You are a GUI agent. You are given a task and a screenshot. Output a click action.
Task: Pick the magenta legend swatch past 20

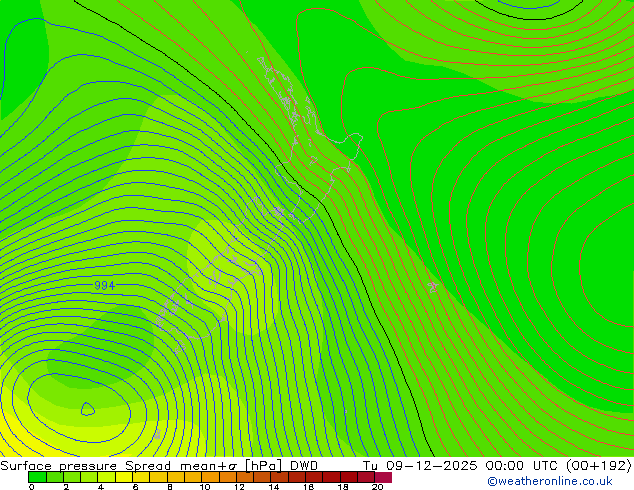(x=383, y=477)
